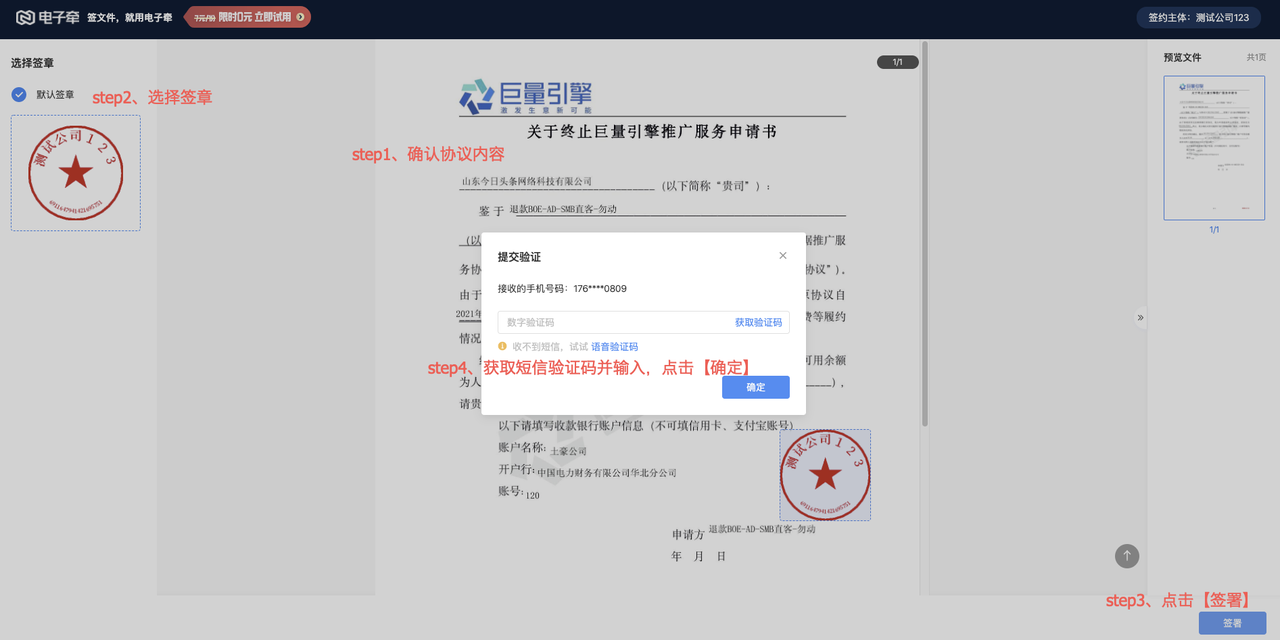
Task: Select the placed seal stamp on the document
Action: click(824, 475)
